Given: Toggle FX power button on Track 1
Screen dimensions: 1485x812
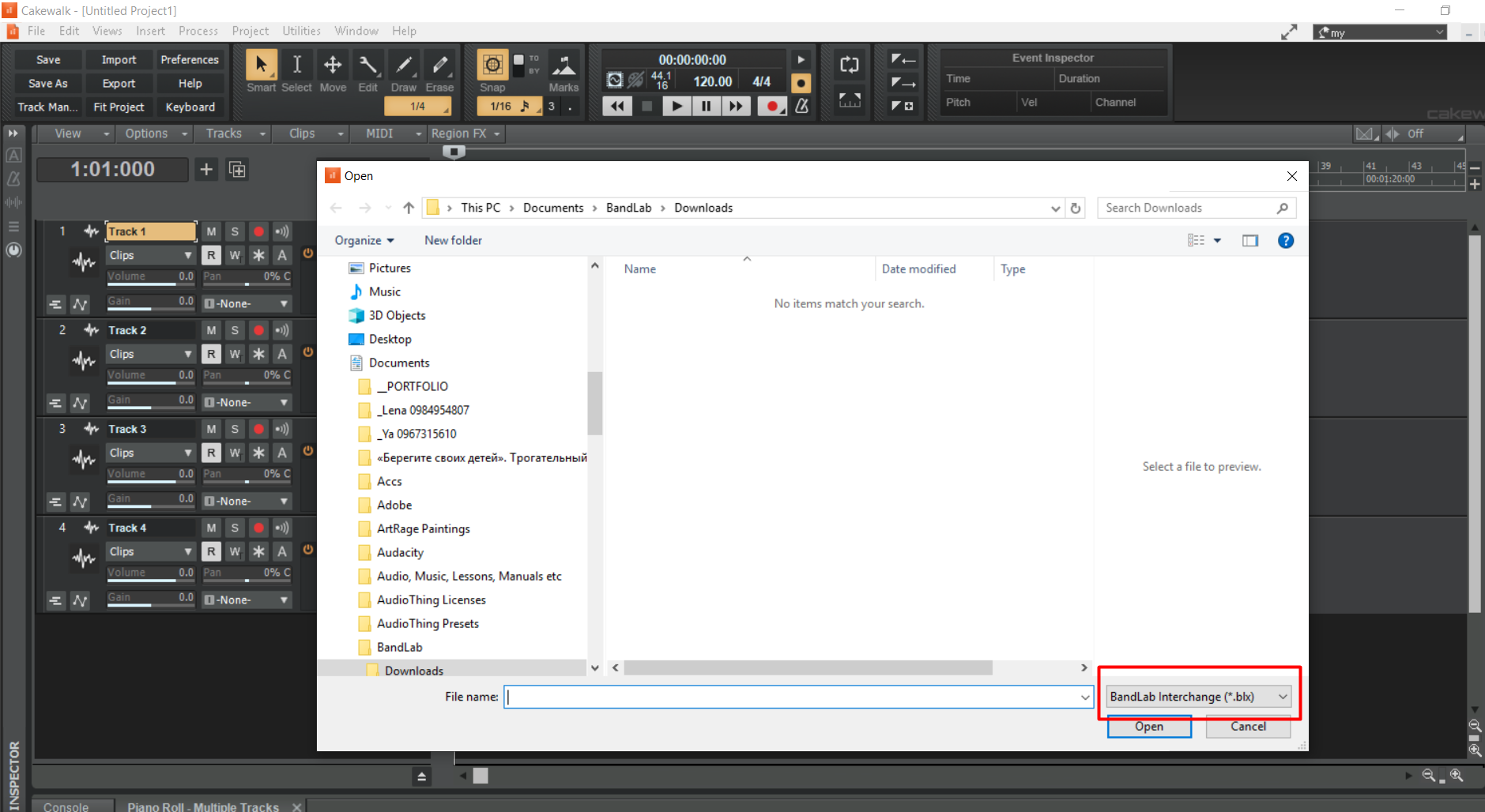Looking at the screenshot, I should (x=308, y=254).
